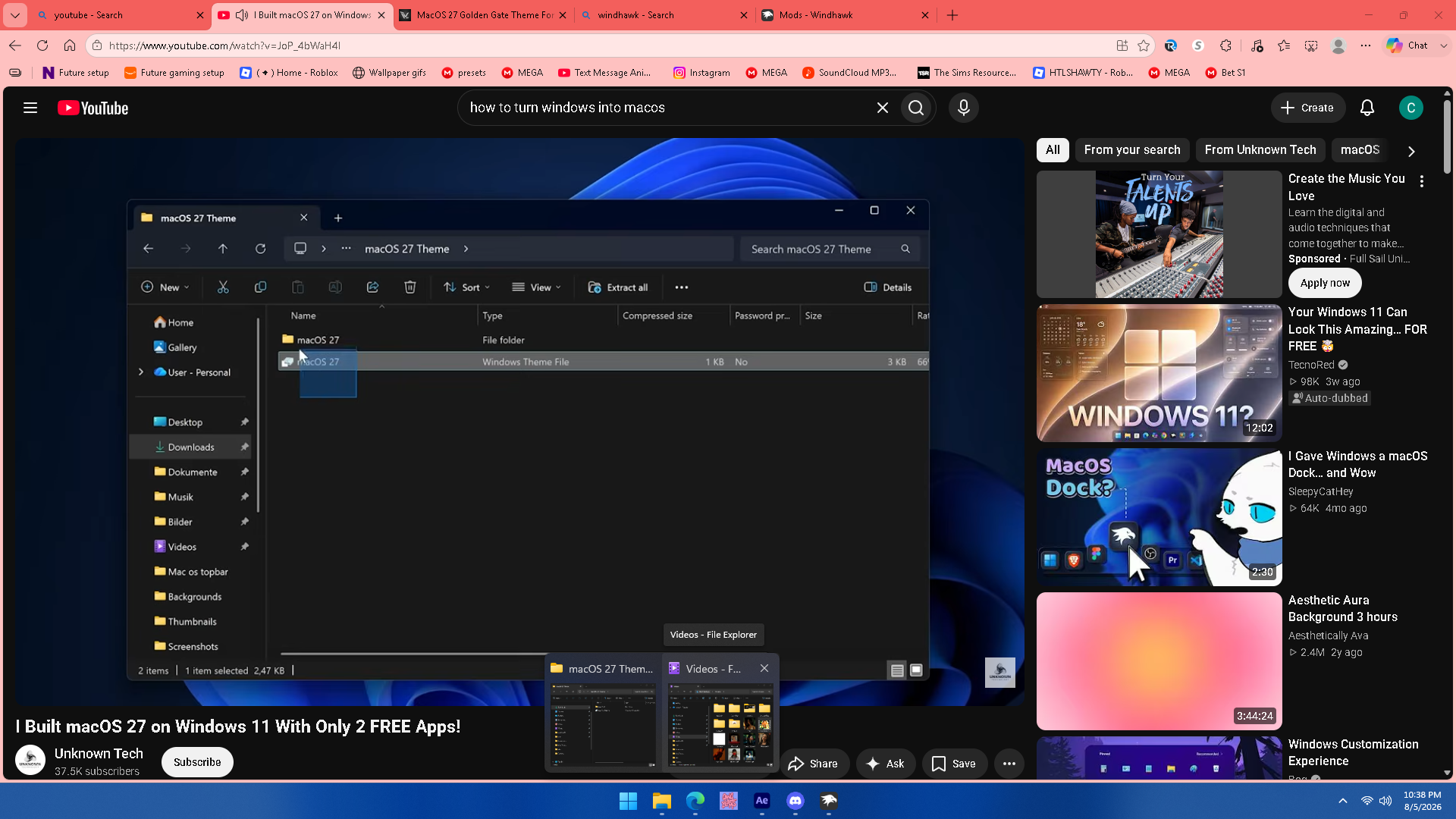View site information lock icon
Viewport: 1456px width, 819px height.
pyautogui.click(x=97, y=45)
